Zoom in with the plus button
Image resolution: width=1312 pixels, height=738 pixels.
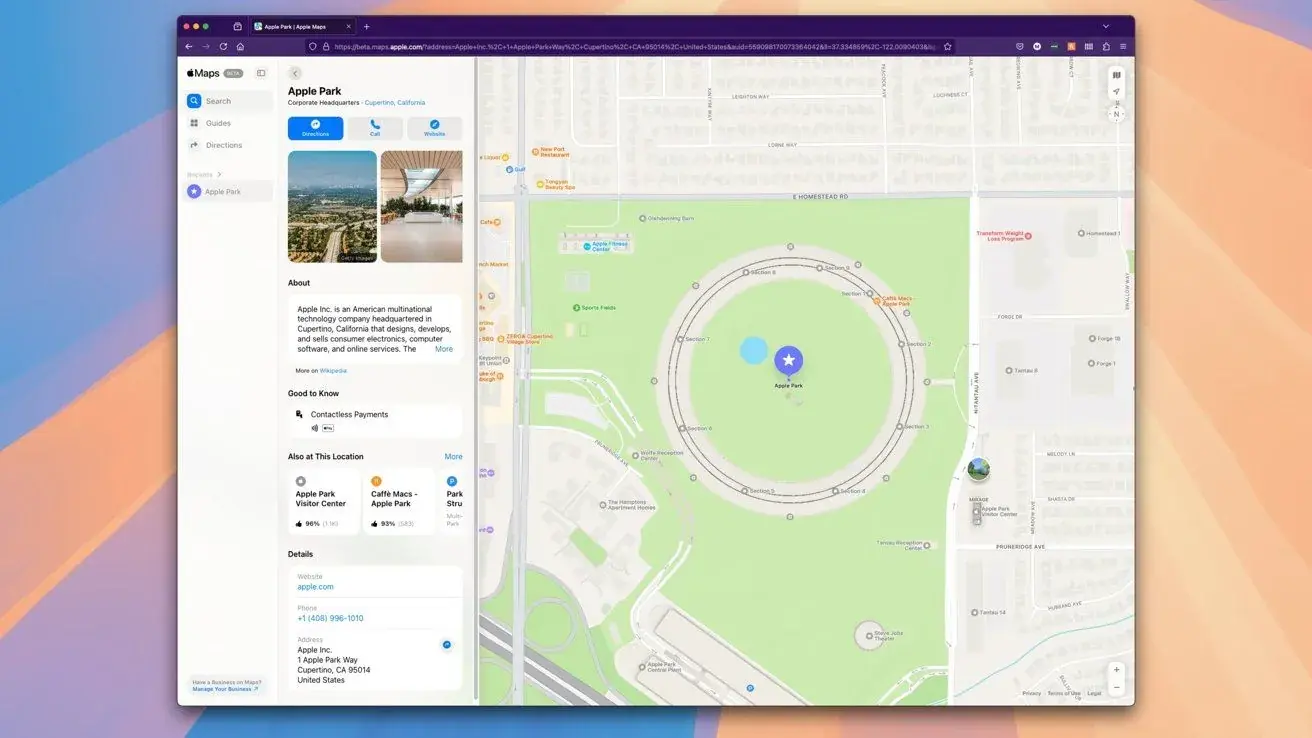click(1117, 669)
